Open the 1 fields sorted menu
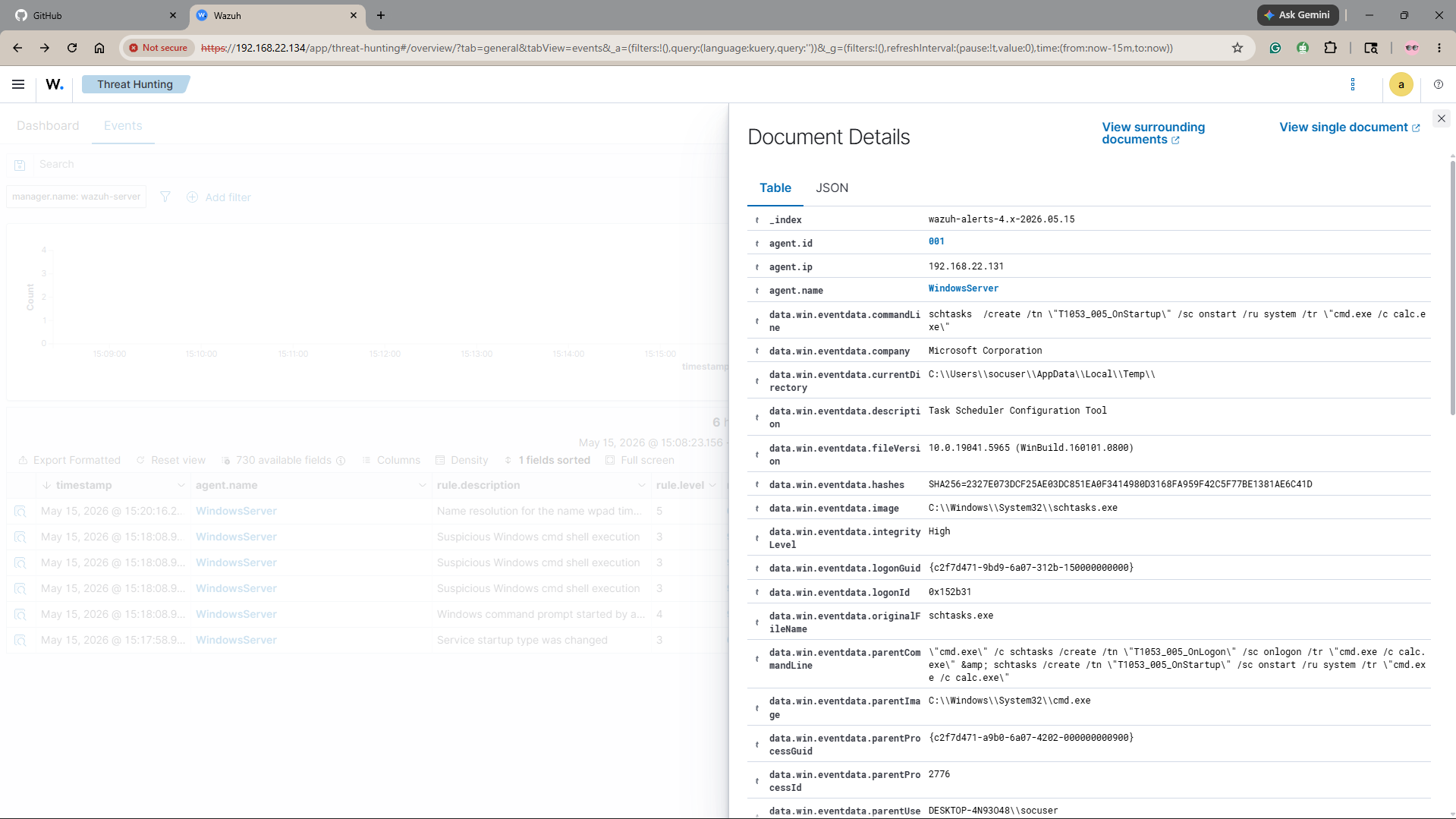1456x819 pixels. point(547,460)
